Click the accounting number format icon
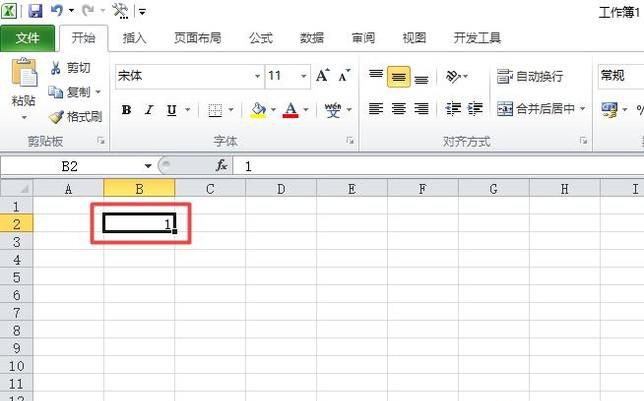The width and height of the screenshot is (644, 401). click(x=609, y=110)
